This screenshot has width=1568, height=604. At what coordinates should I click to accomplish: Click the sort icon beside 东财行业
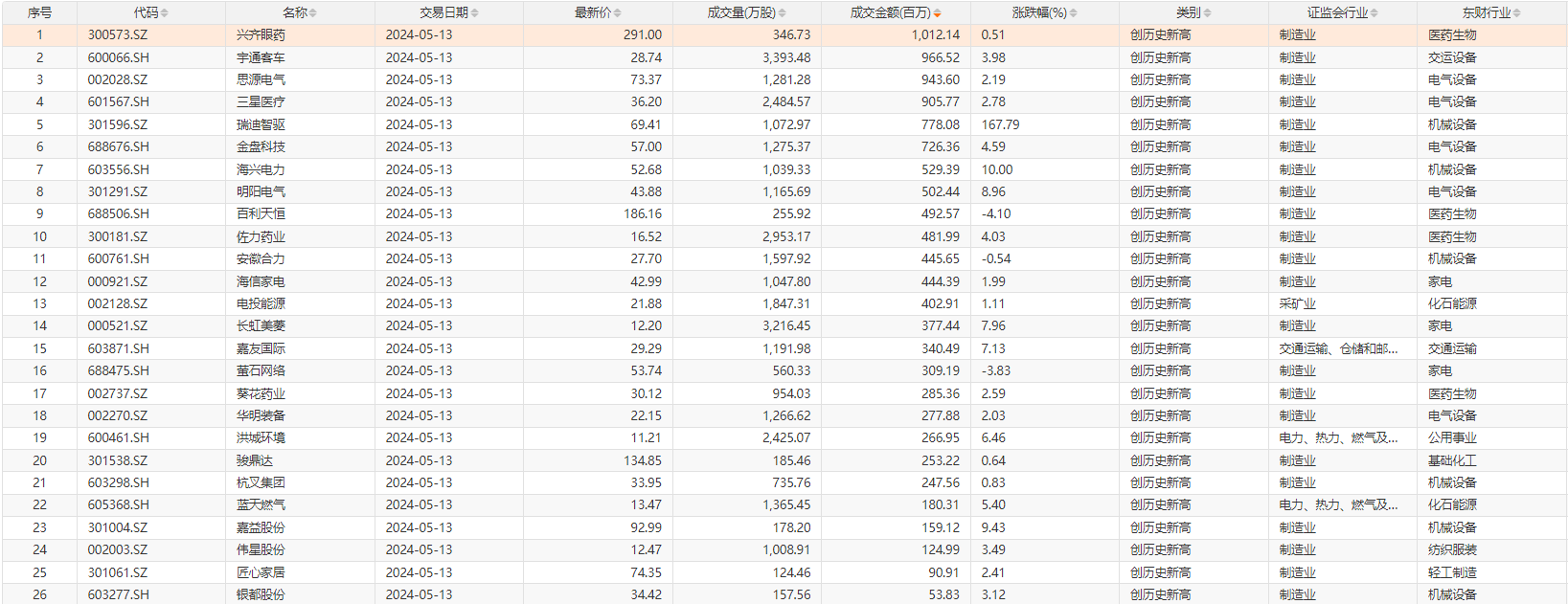[x=1516, y=13]
